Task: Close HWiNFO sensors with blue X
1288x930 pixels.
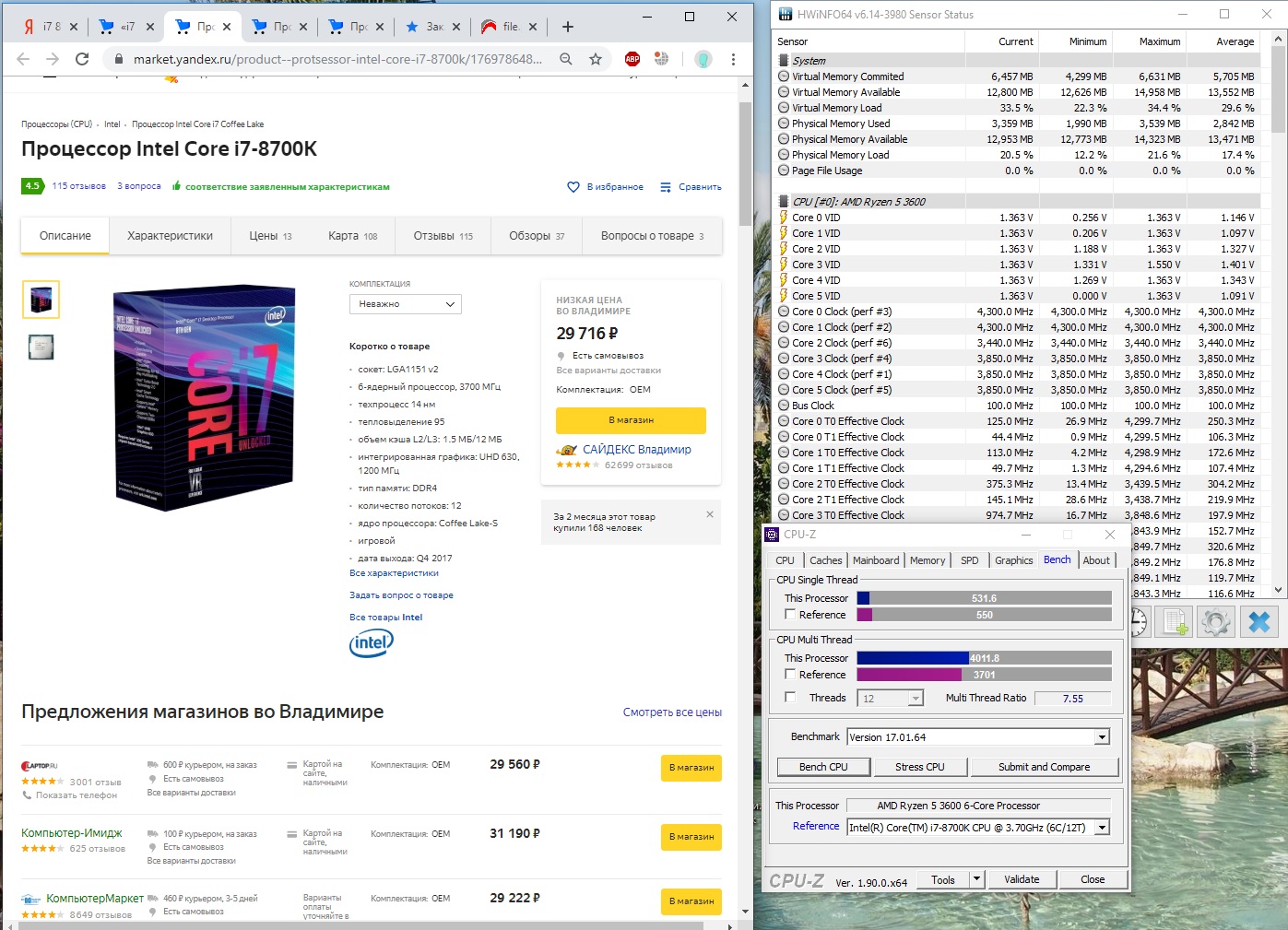Action: click(x=1258, y=622)
